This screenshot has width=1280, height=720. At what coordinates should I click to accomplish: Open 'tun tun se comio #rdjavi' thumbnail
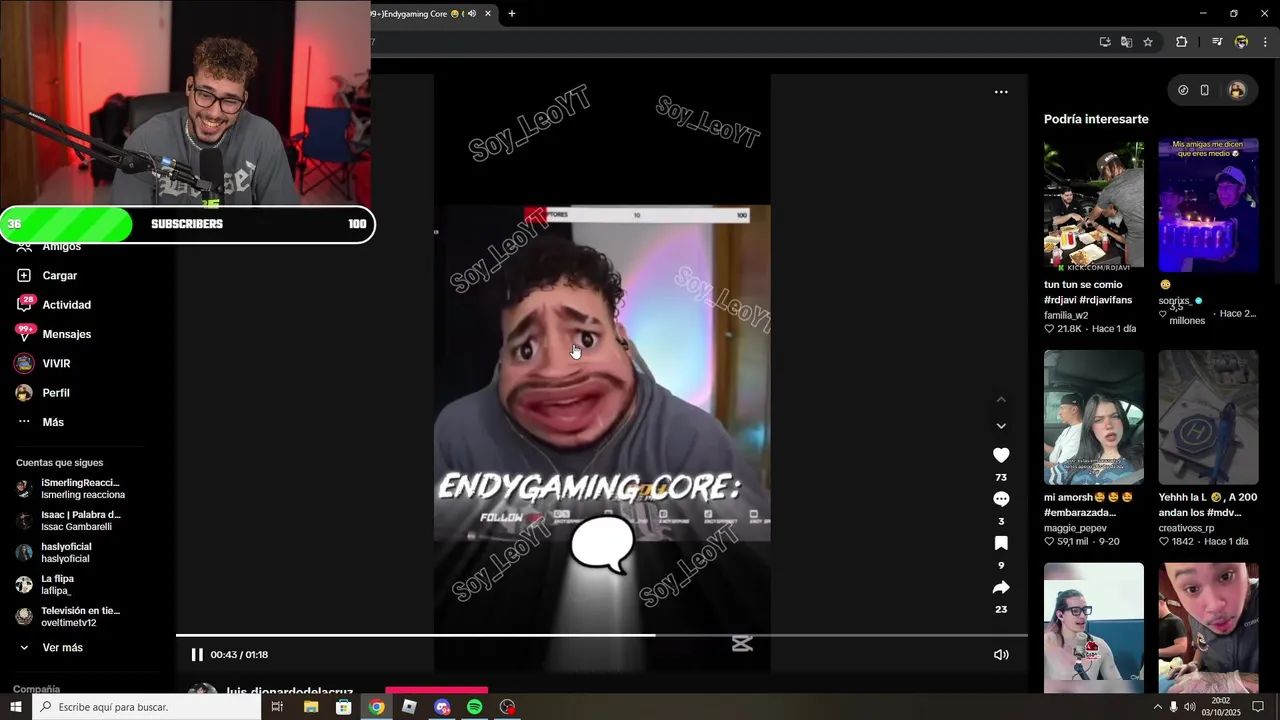pyautogui.click(x=1094, y=206)
